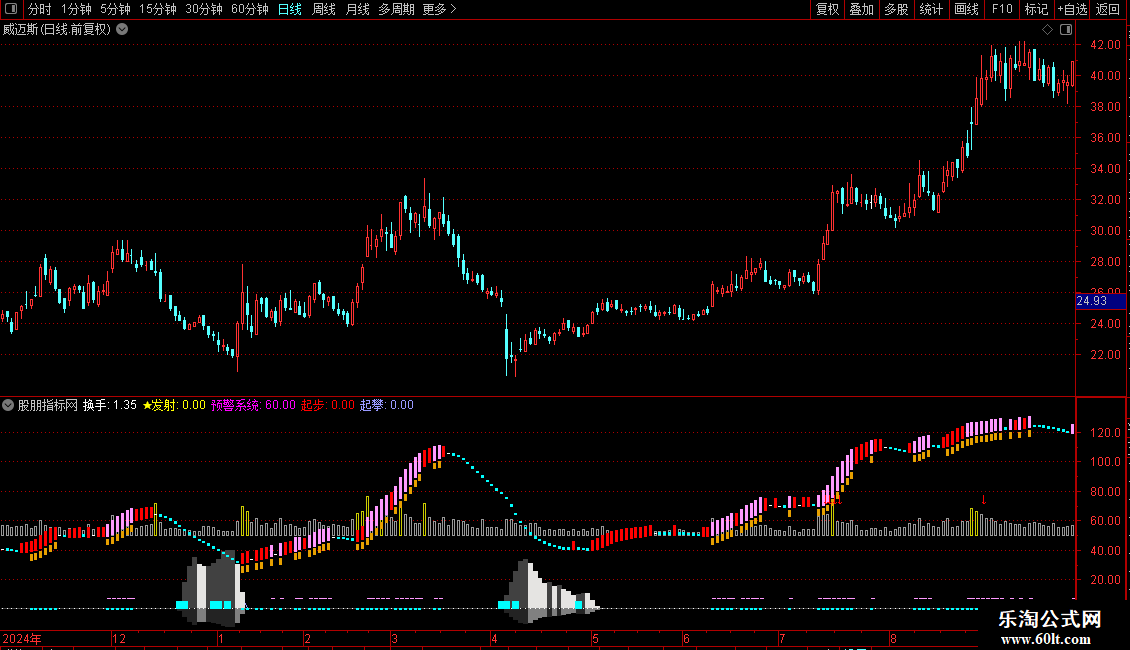
Task: Open the 股朋指标网 indicator dropdown circle
Action: [x=8, y=405]
